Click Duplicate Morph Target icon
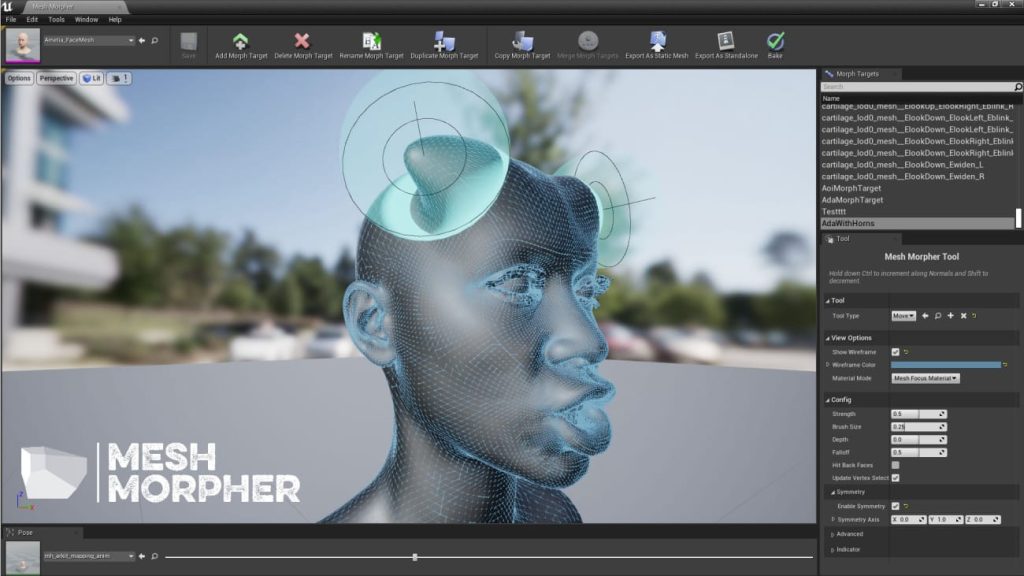The width and height of the screenshot is (1024, 576). pos(444,41)
